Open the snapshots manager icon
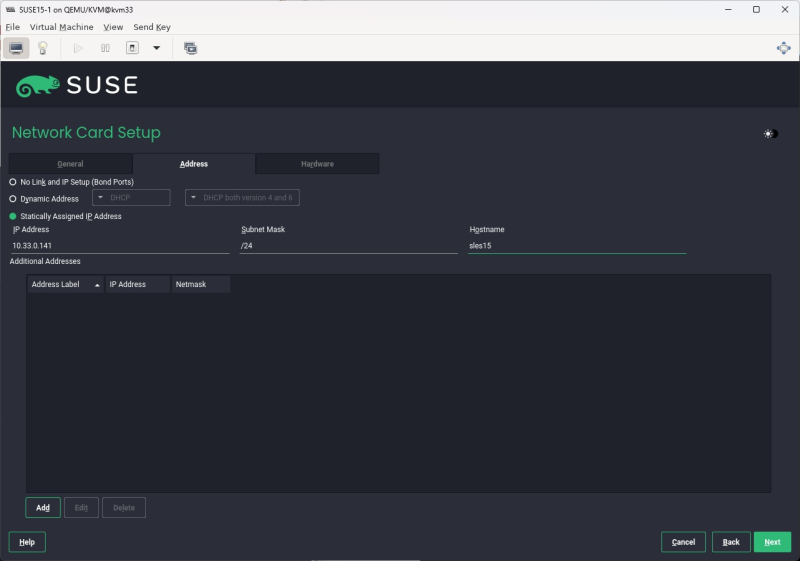 pos(190,48)
